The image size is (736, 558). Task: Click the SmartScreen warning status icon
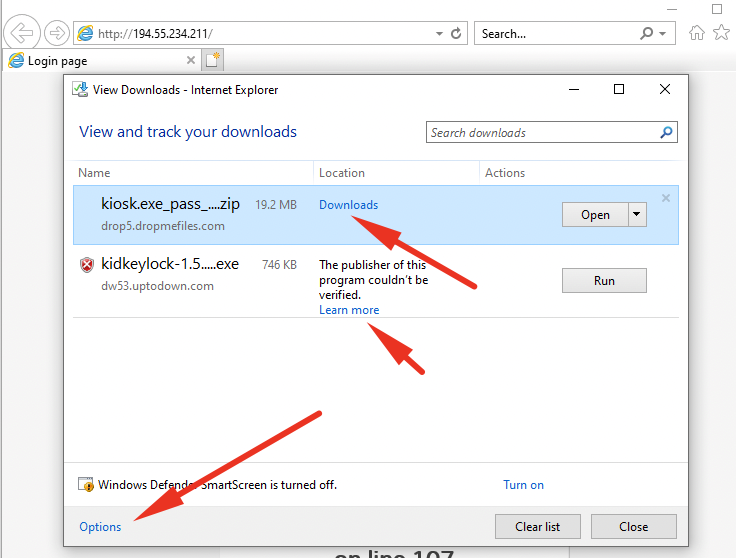[x=86, y=484]
